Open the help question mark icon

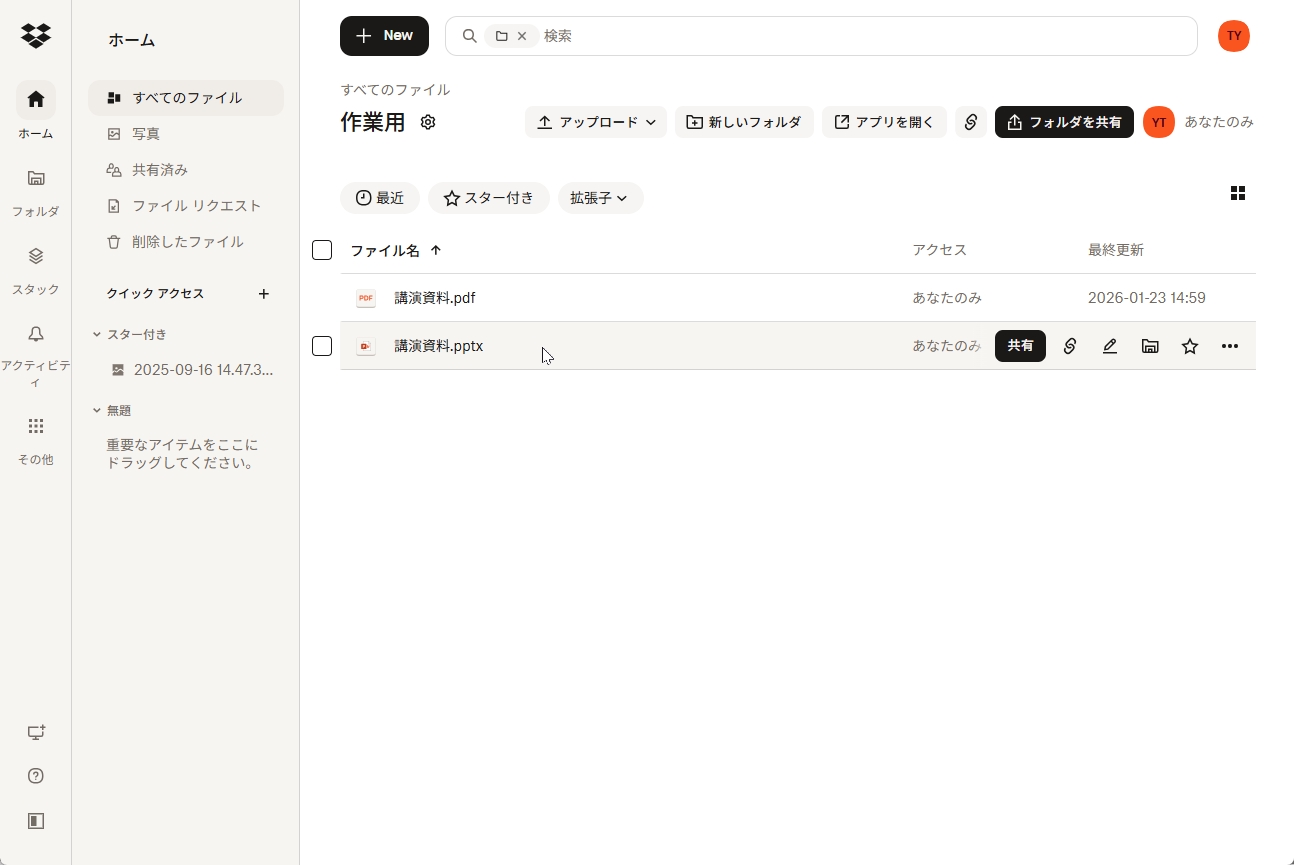[x=36, y=776]
